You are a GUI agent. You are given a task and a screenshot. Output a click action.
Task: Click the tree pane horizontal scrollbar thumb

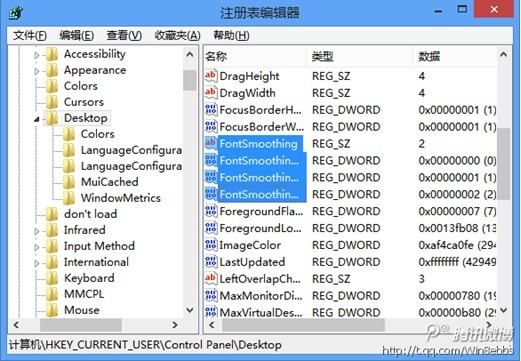click(x=81, y=325)
